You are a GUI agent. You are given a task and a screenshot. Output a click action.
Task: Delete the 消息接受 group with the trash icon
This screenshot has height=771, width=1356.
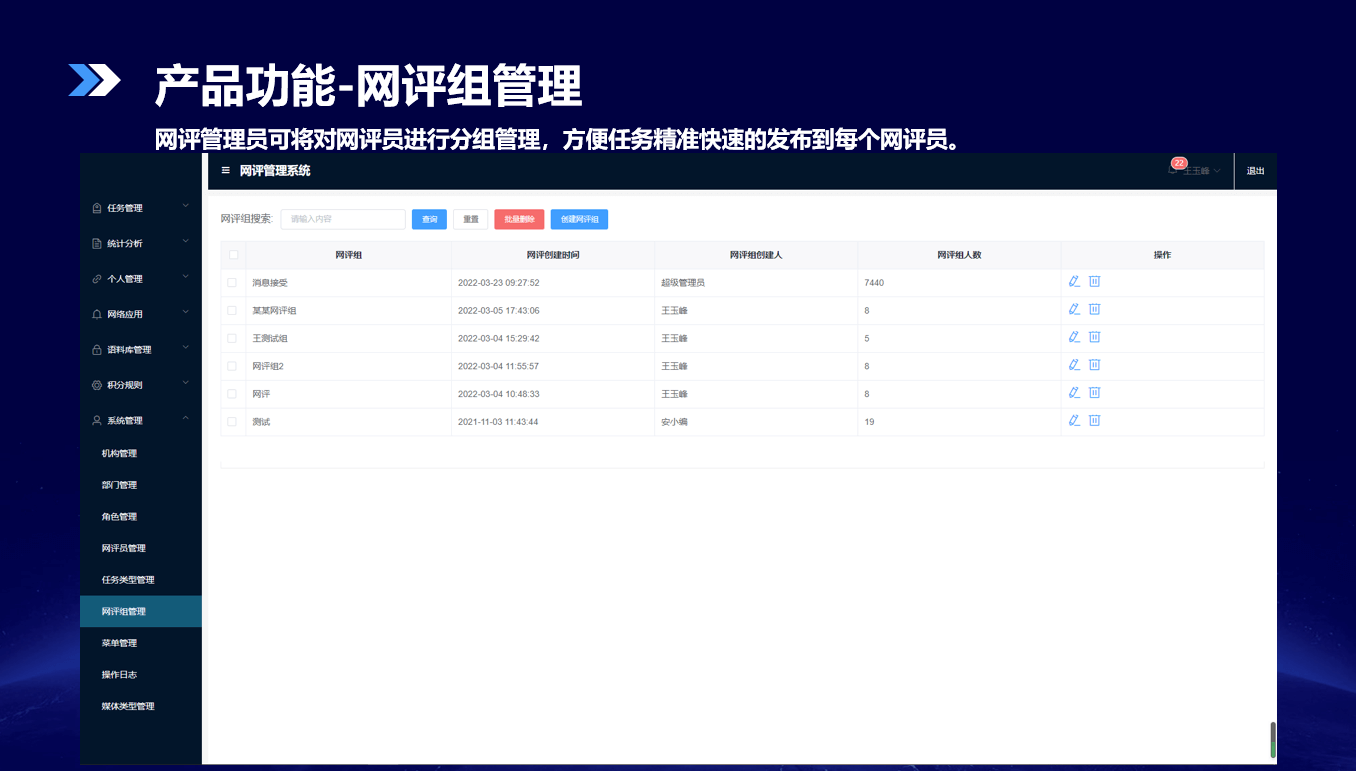pyautogui.click(x=1094, y=282)
